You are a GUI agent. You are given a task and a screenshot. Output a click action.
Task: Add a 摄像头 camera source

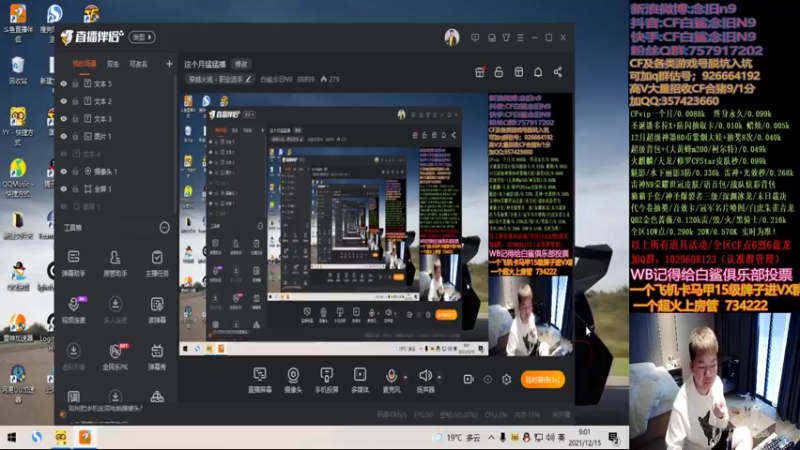tap(293, 380)
